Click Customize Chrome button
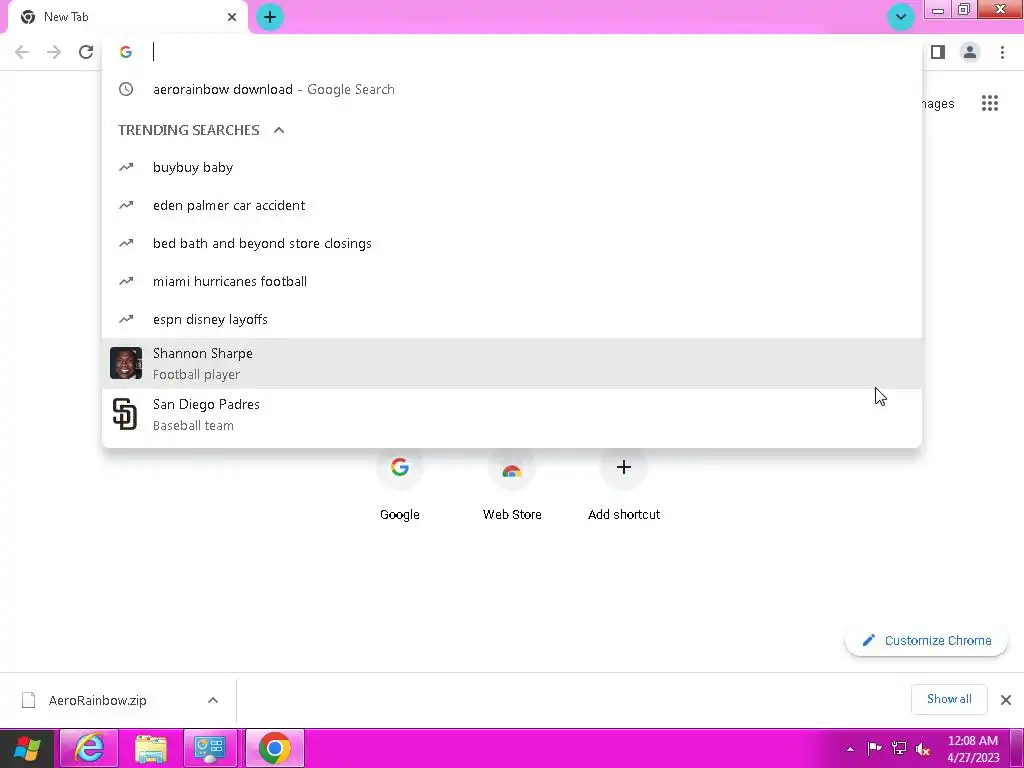This screenshot has height=768, width=1024. [x=927, y=641]
